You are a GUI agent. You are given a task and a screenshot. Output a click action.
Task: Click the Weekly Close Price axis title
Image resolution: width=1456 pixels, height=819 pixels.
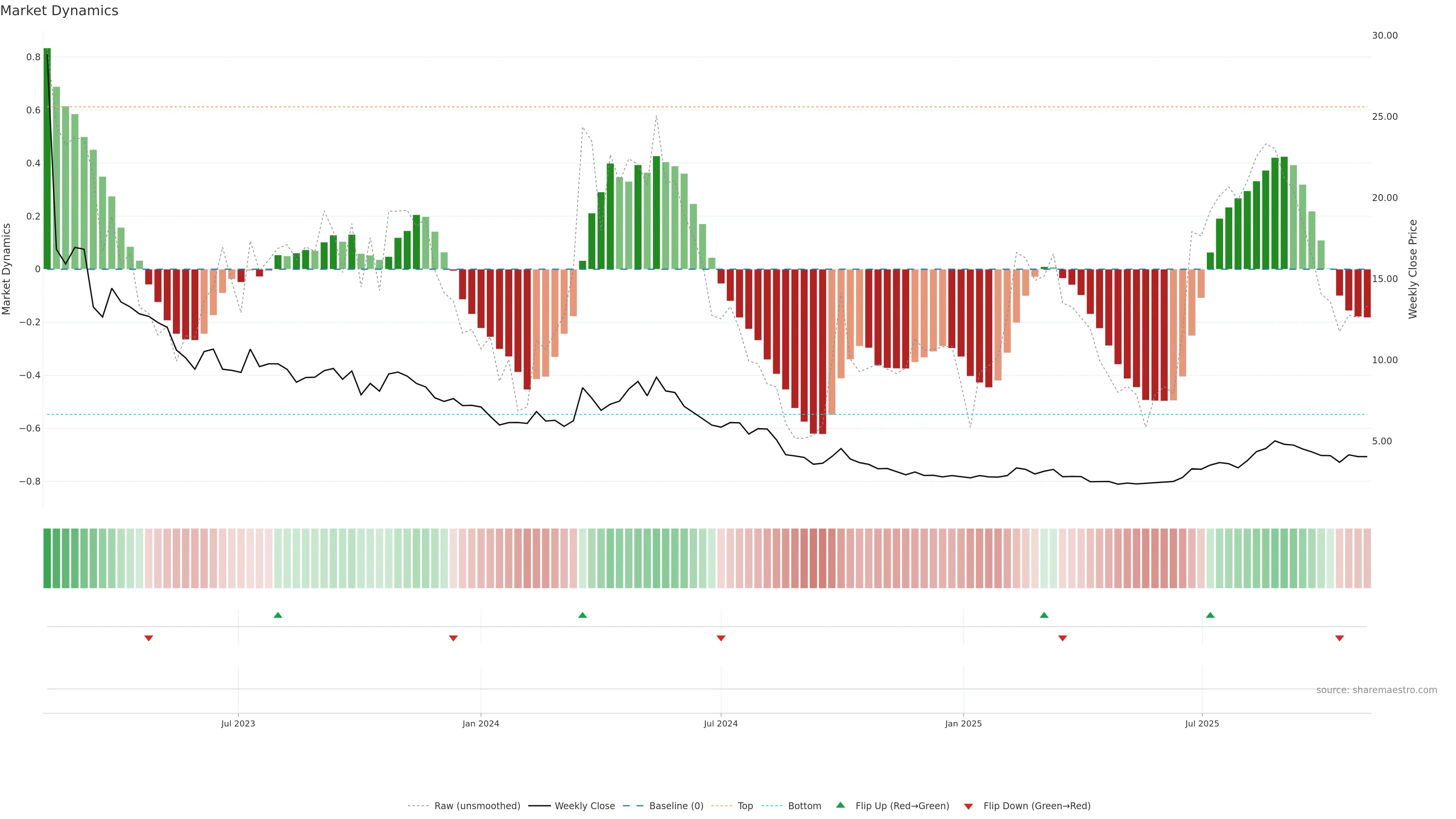click(1412, 269)
